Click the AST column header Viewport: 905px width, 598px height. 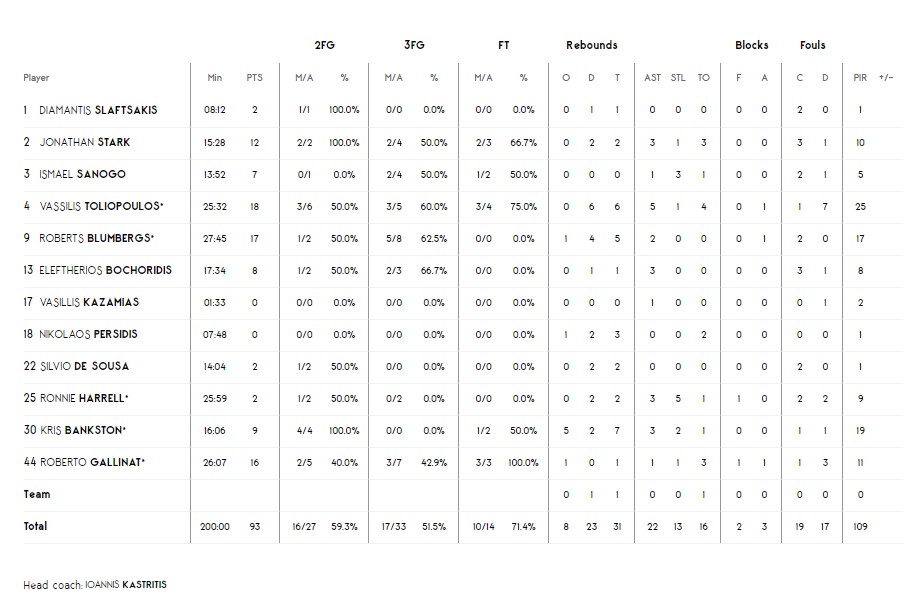coord(652,78)
